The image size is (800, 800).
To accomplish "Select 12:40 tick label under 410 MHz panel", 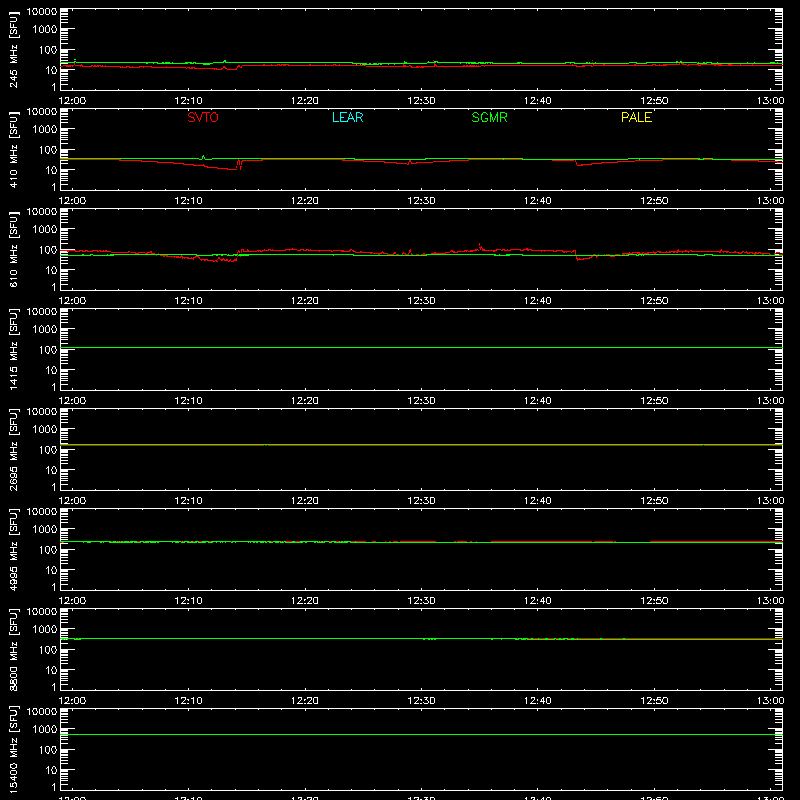I will pyautogui.click(x=538, y=201).
